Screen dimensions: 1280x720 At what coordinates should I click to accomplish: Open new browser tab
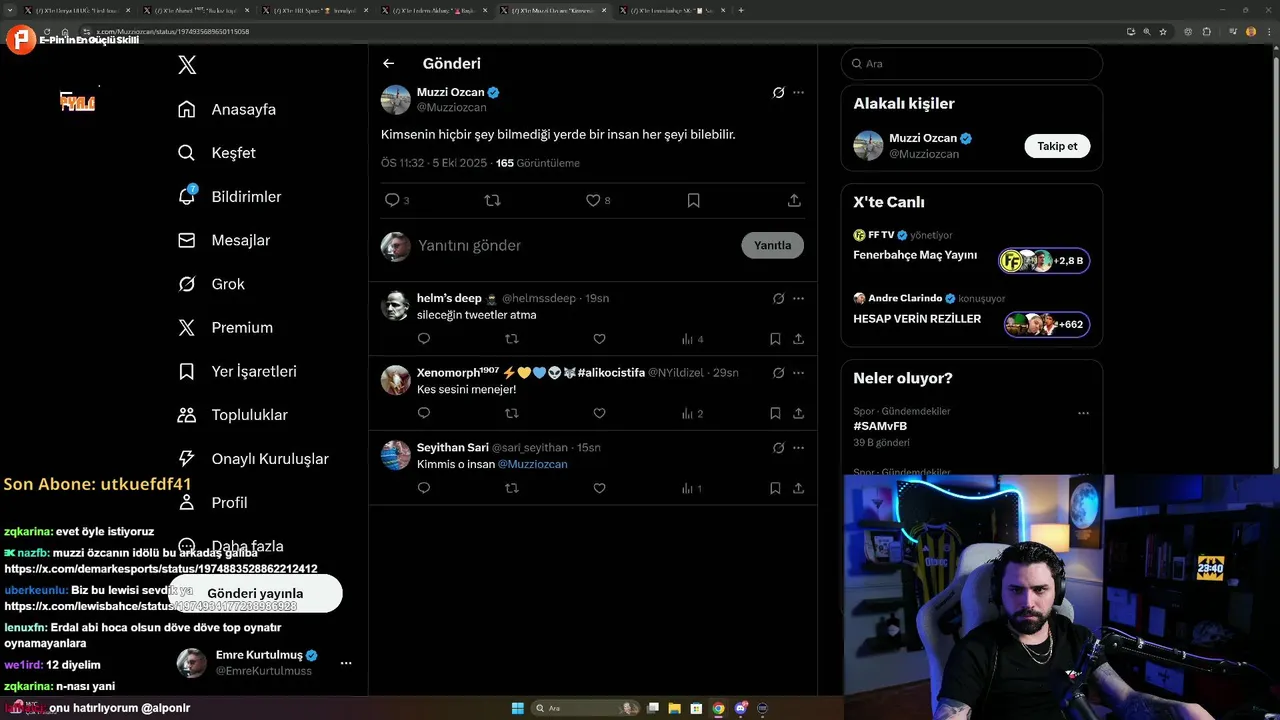tap(741, 10)
